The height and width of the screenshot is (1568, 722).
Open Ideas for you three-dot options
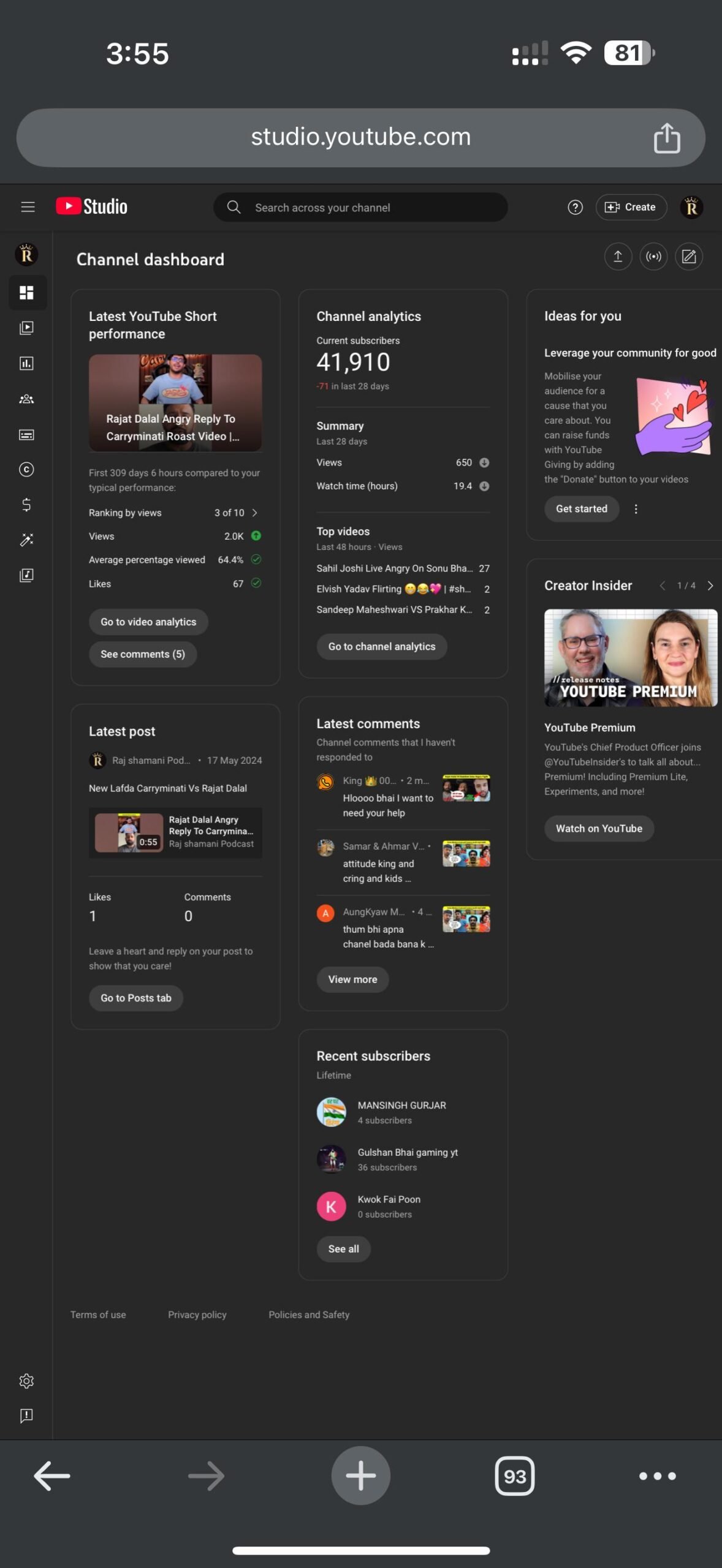coord(636,509)
